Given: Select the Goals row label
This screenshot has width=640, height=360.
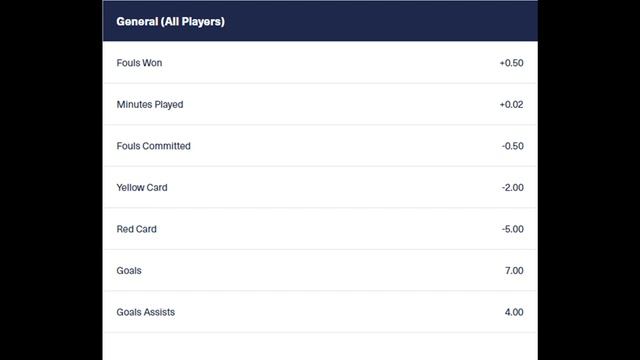Looking at the screenshot, I should coord(129,271).
